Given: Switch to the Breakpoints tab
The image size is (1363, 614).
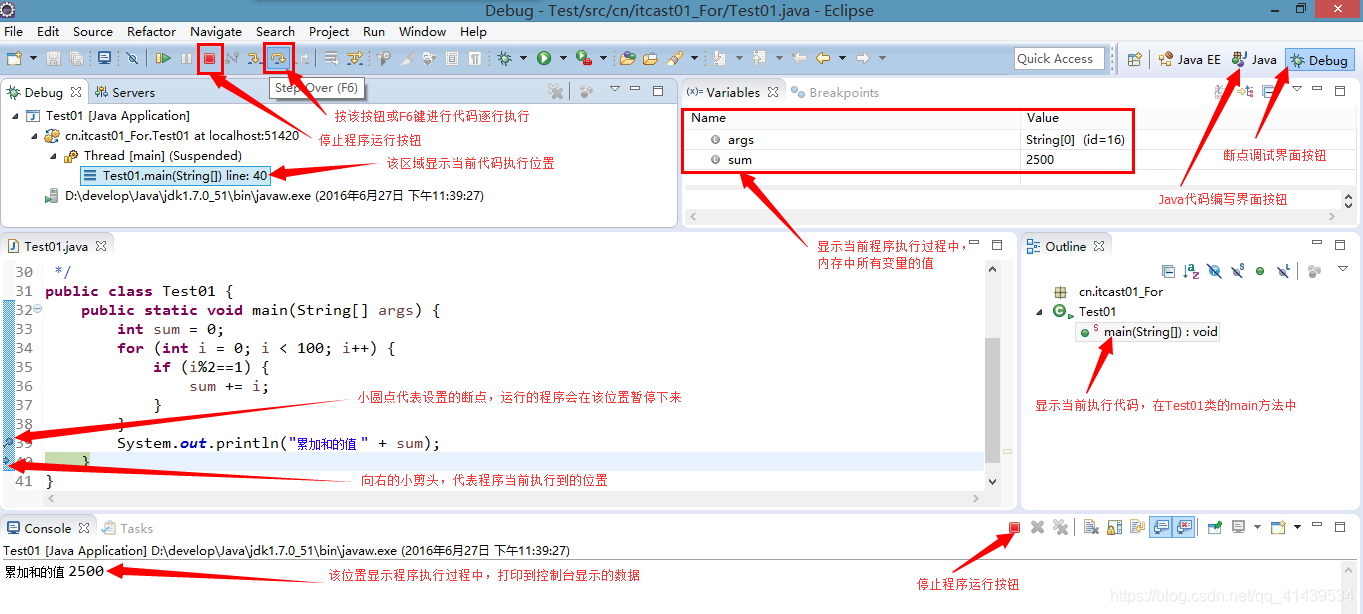Looking at the screenshot, I should [x=834, y=92].
